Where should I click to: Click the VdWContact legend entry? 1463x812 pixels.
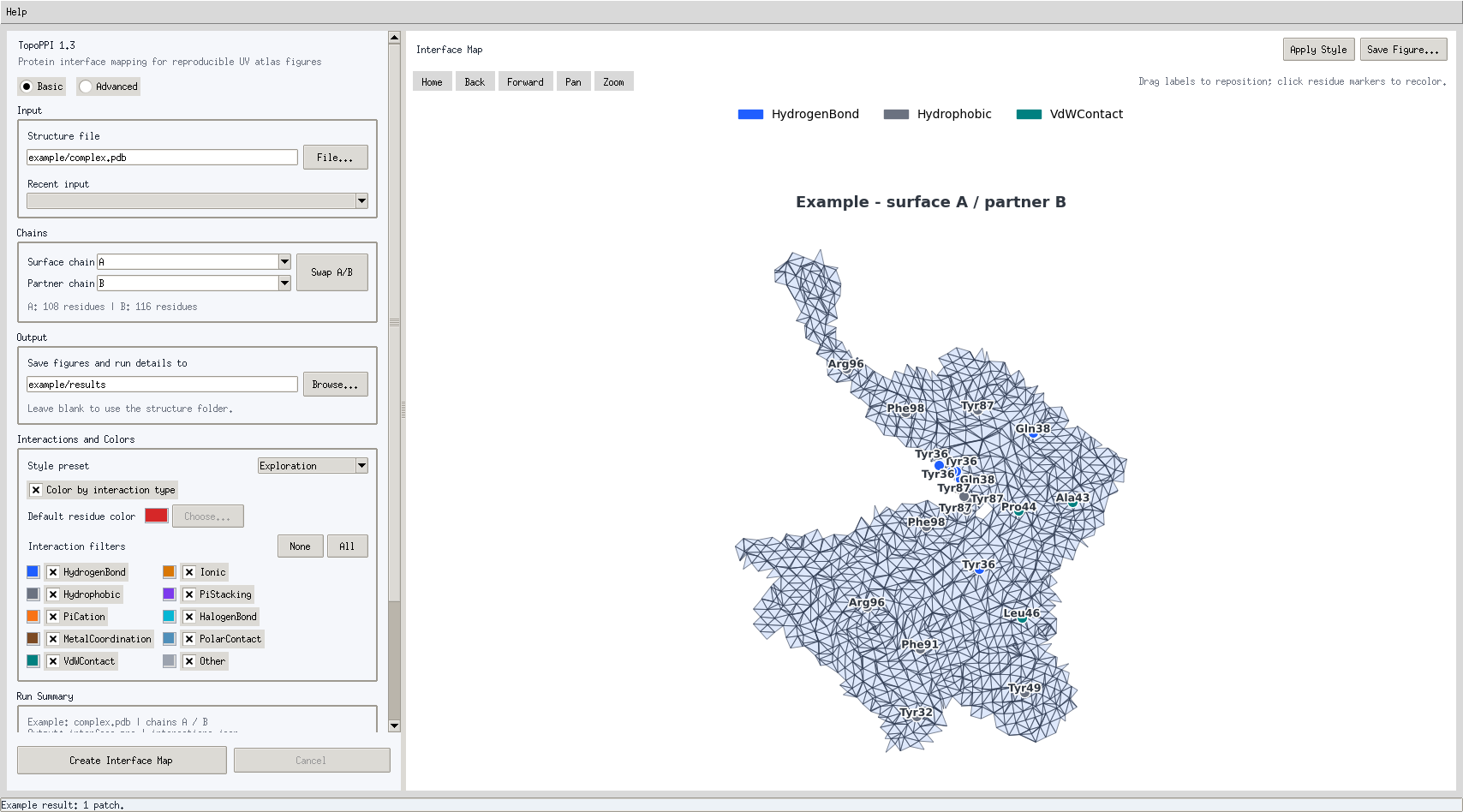coord(1070,114)
